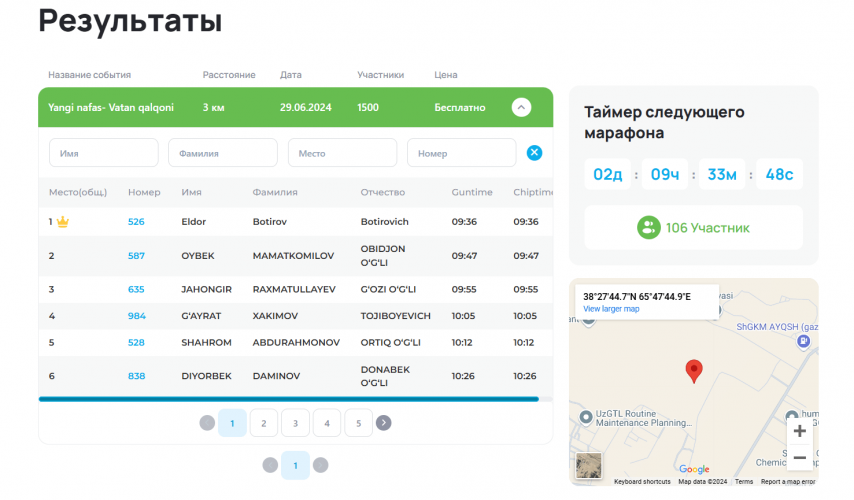Go to results page 2

[264, 423]
